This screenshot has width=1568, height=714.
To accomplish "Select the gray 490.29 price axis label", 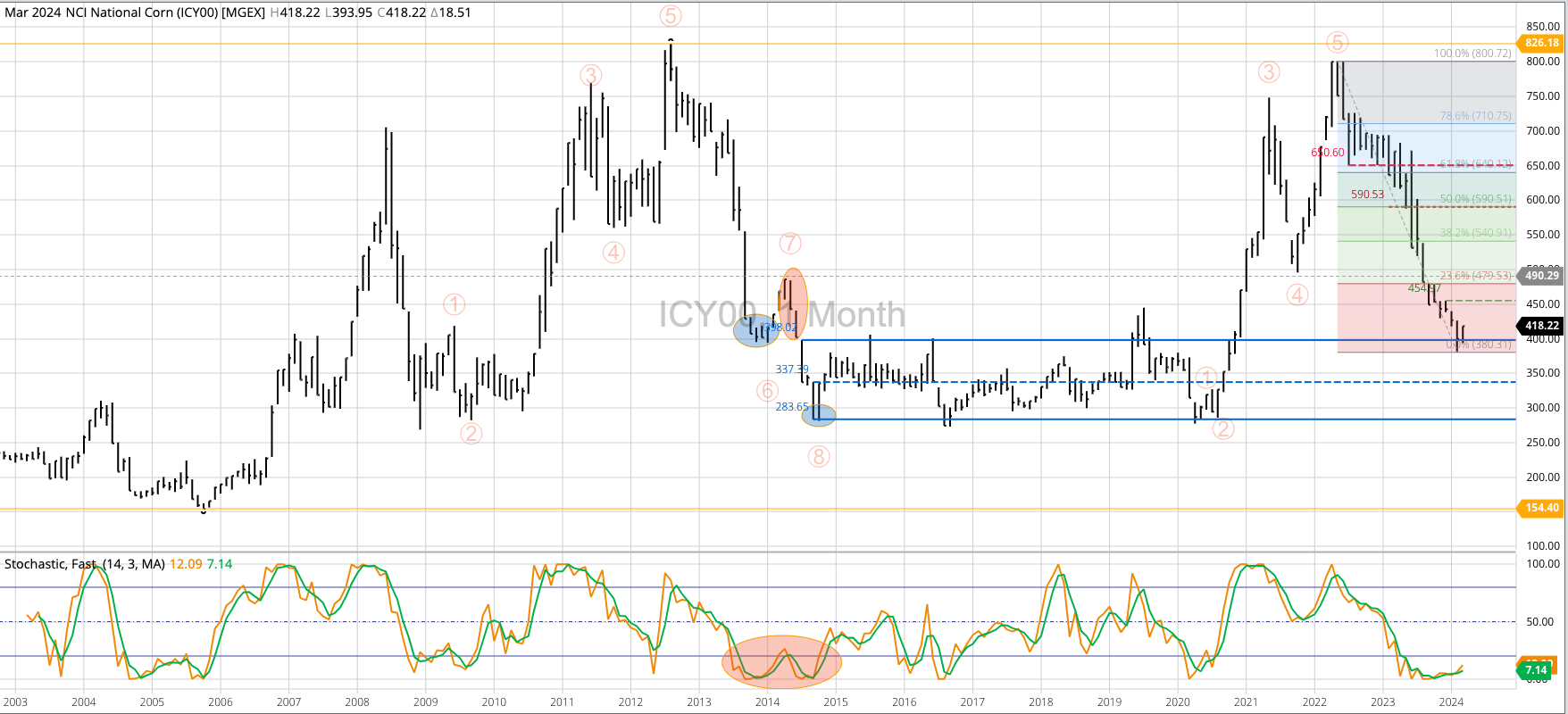I will 1541,276.
